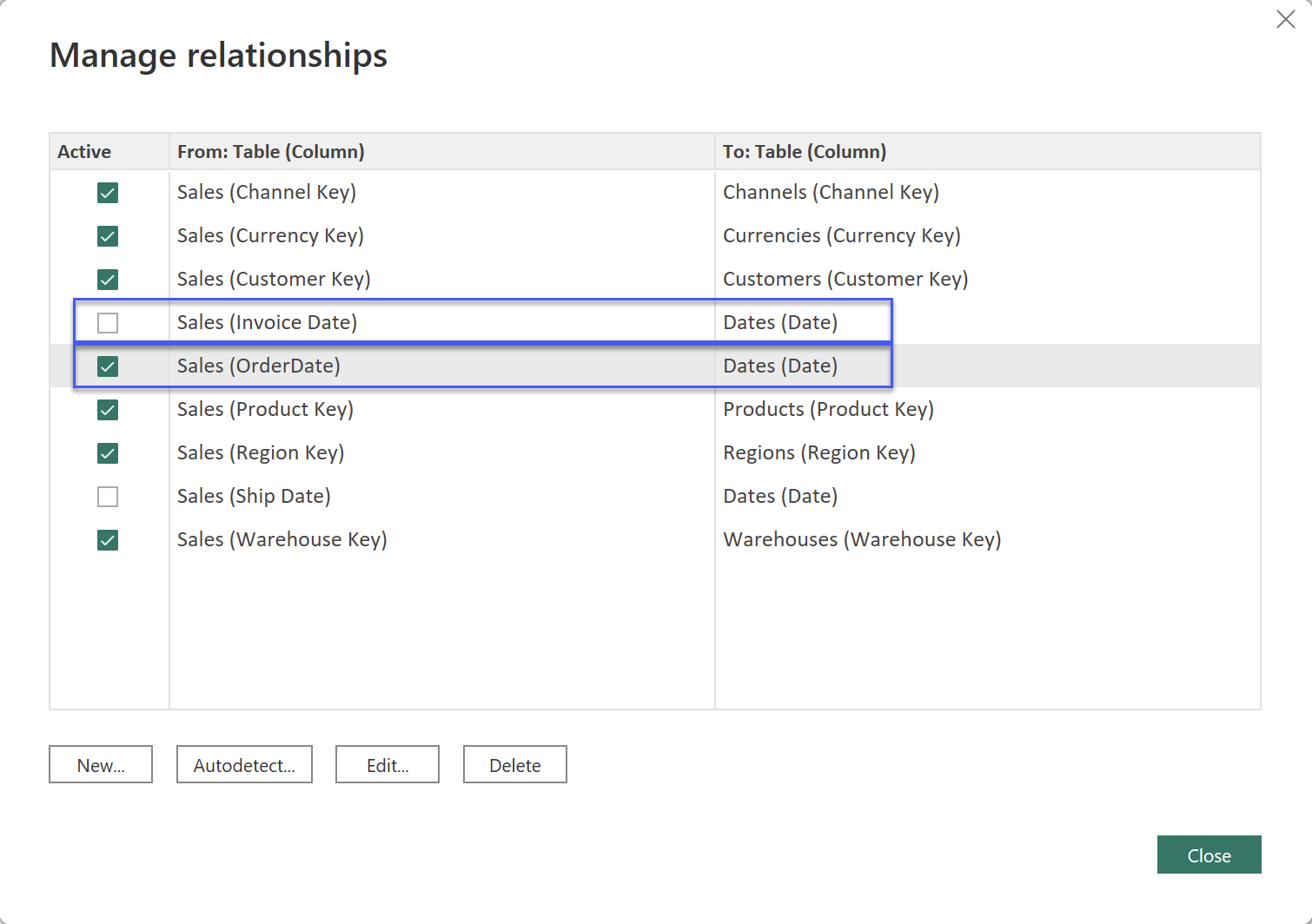This screenshot has width=1312, height=924.
Task: Select the Sales (Currency Key) row text
Action: (270, 235)
